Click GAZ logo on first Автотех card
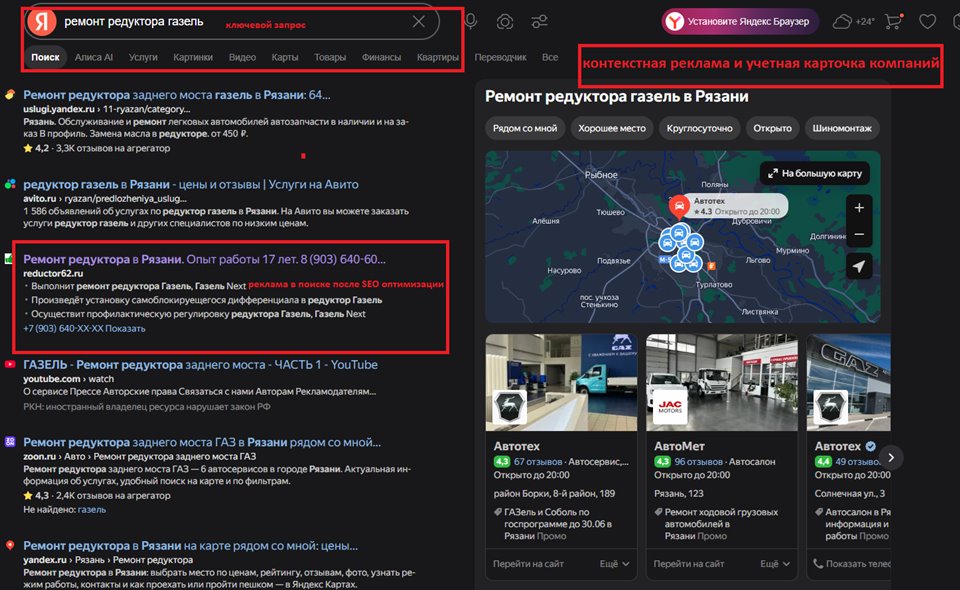The width and height of the screenshot is (960, 590). tap(509, 406)
